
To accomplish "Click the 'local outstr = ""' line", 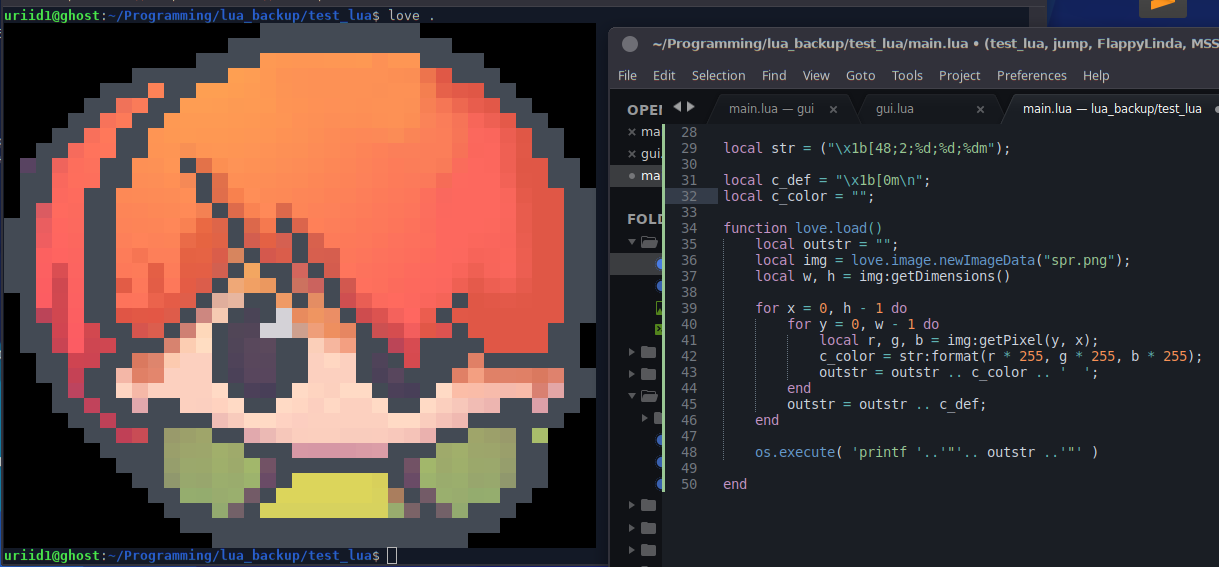I will coord(827,244).
